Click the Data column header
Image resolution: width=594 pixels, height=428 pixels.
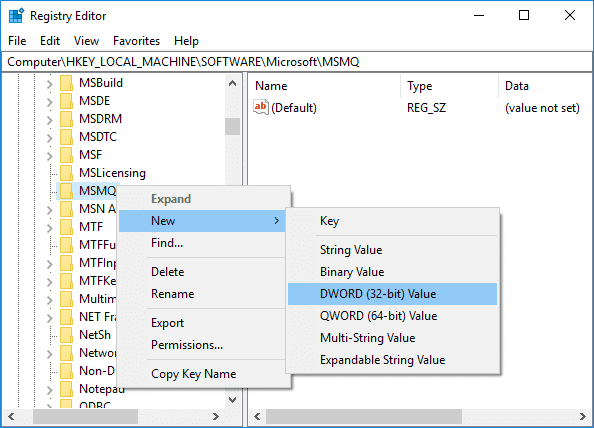[546, 86]
